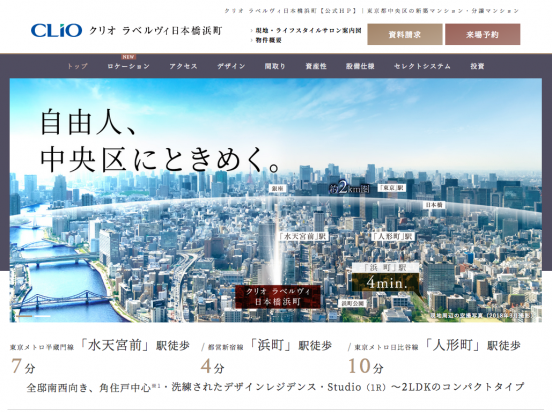Click the CLIO logo
This screenshot has width=552, height=412.
56,30
